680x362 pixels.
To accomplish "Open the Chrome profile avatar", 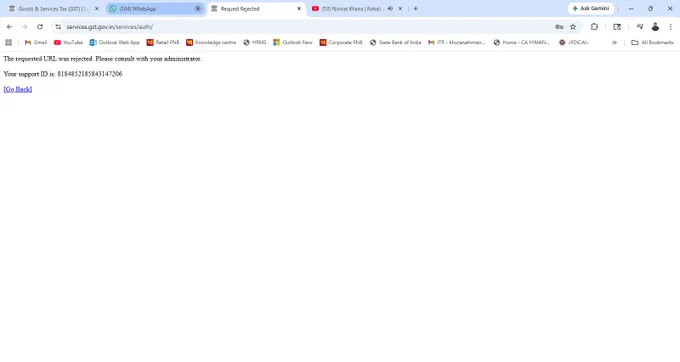I will click(x=655, y=27).
